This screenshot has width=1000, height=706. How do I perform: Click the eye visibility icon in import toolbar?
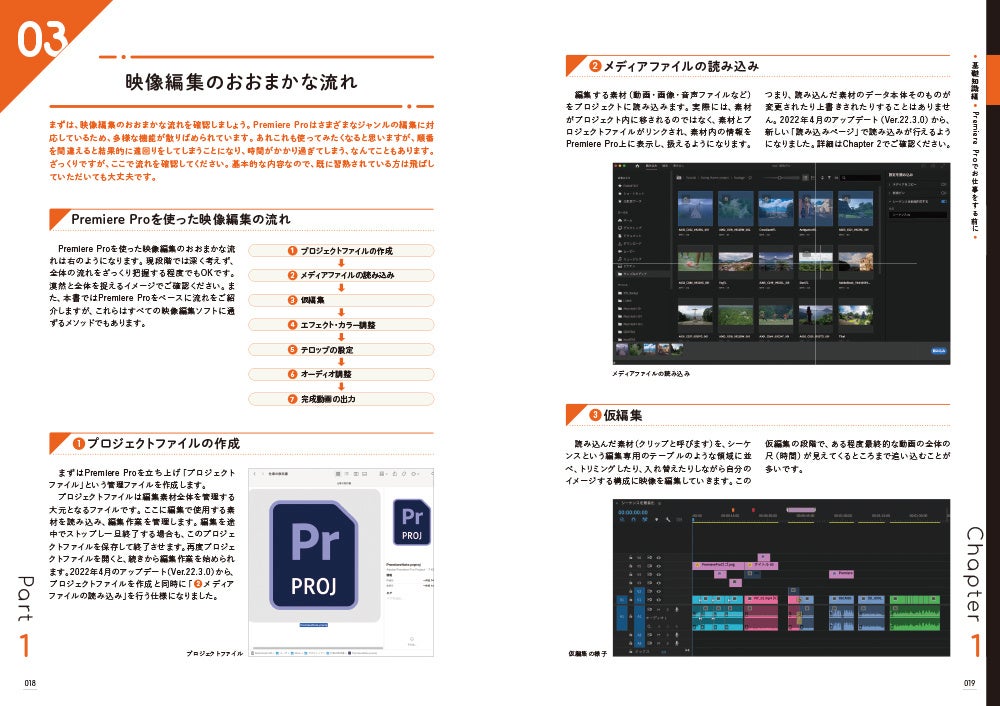click(x=836, y=178)
